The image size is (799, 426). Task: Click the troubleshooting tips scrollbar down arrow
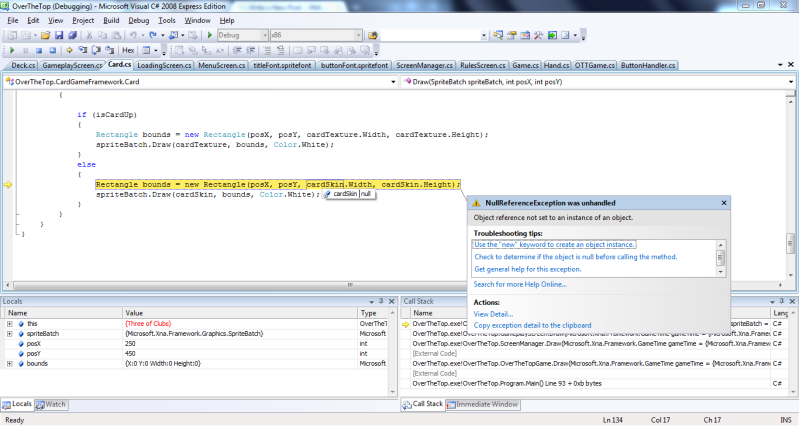720,272
